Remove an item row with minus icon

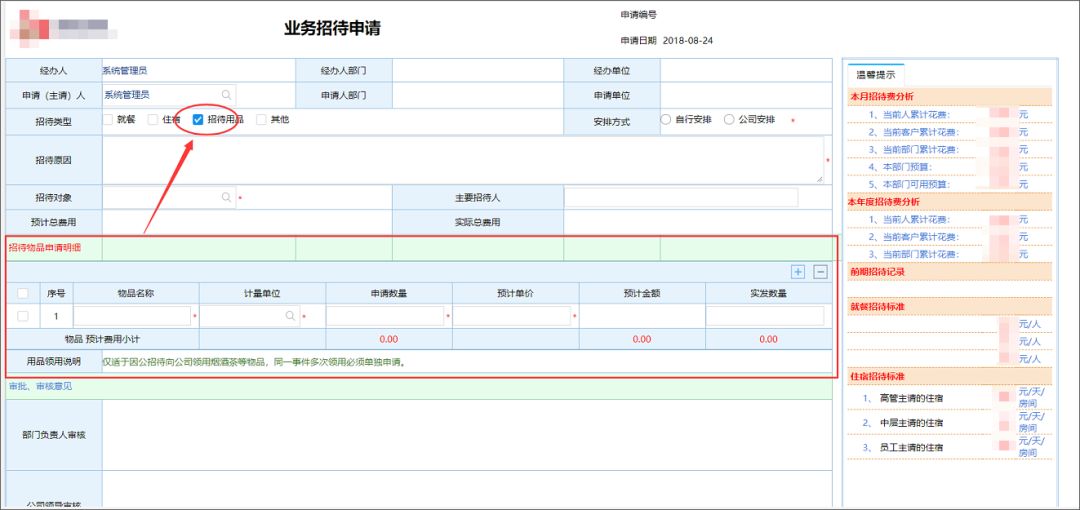click(820, 272)
